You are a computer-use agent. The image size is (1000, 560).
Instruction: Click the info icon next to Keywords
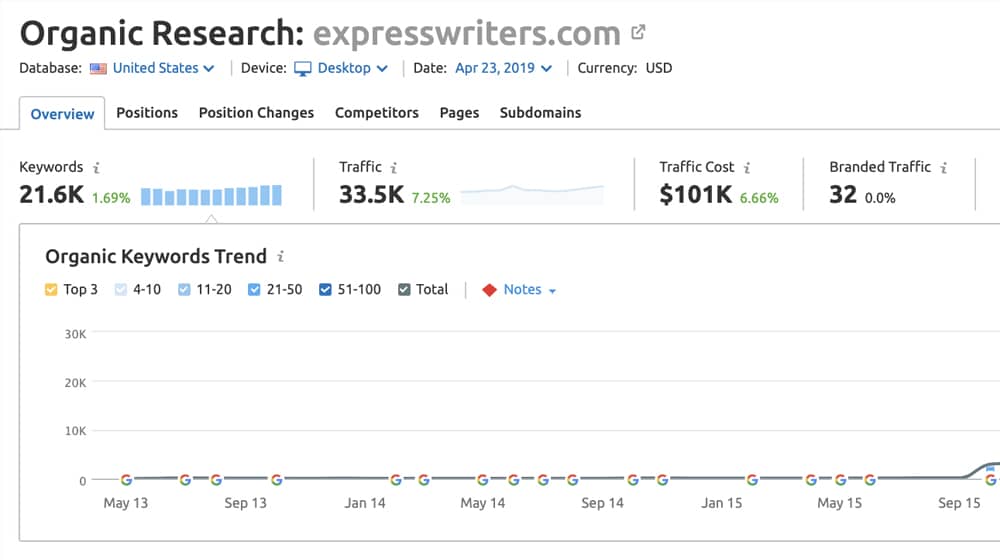97,168
